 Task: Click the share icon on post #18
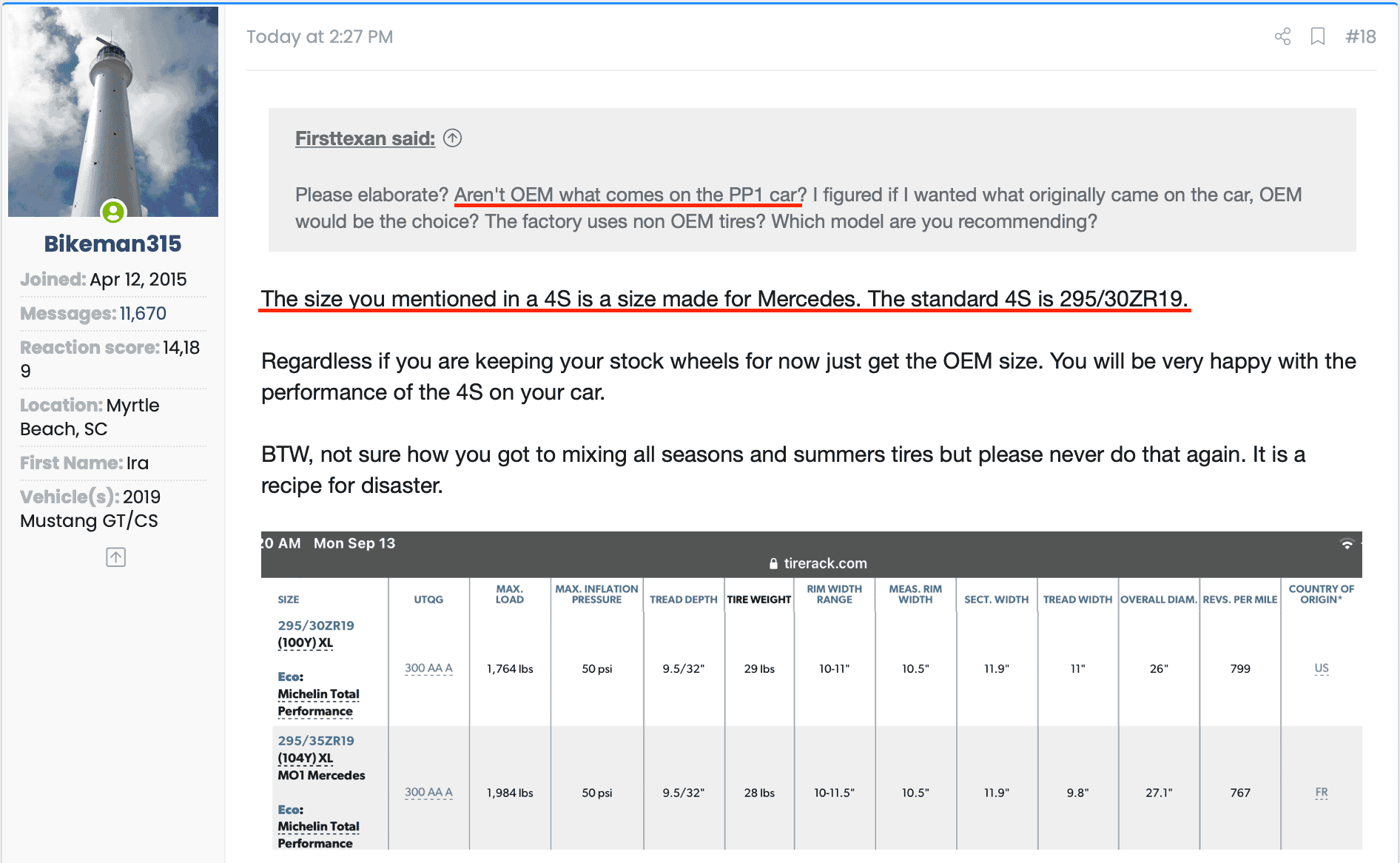tap(1282, 36)
